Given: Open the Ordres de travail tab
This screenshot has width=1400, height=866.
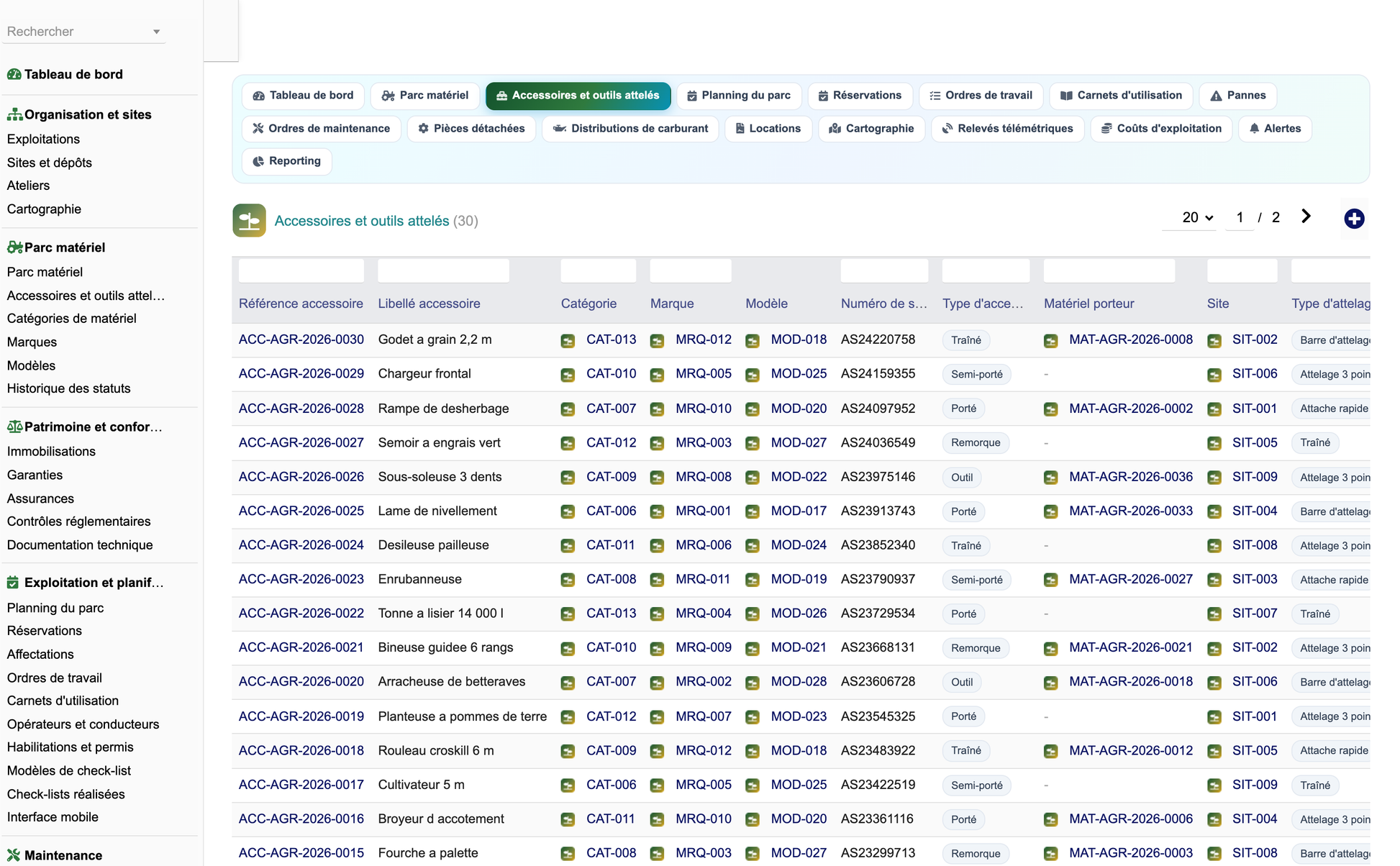Looking at the screenshot, I should [981, 96].
